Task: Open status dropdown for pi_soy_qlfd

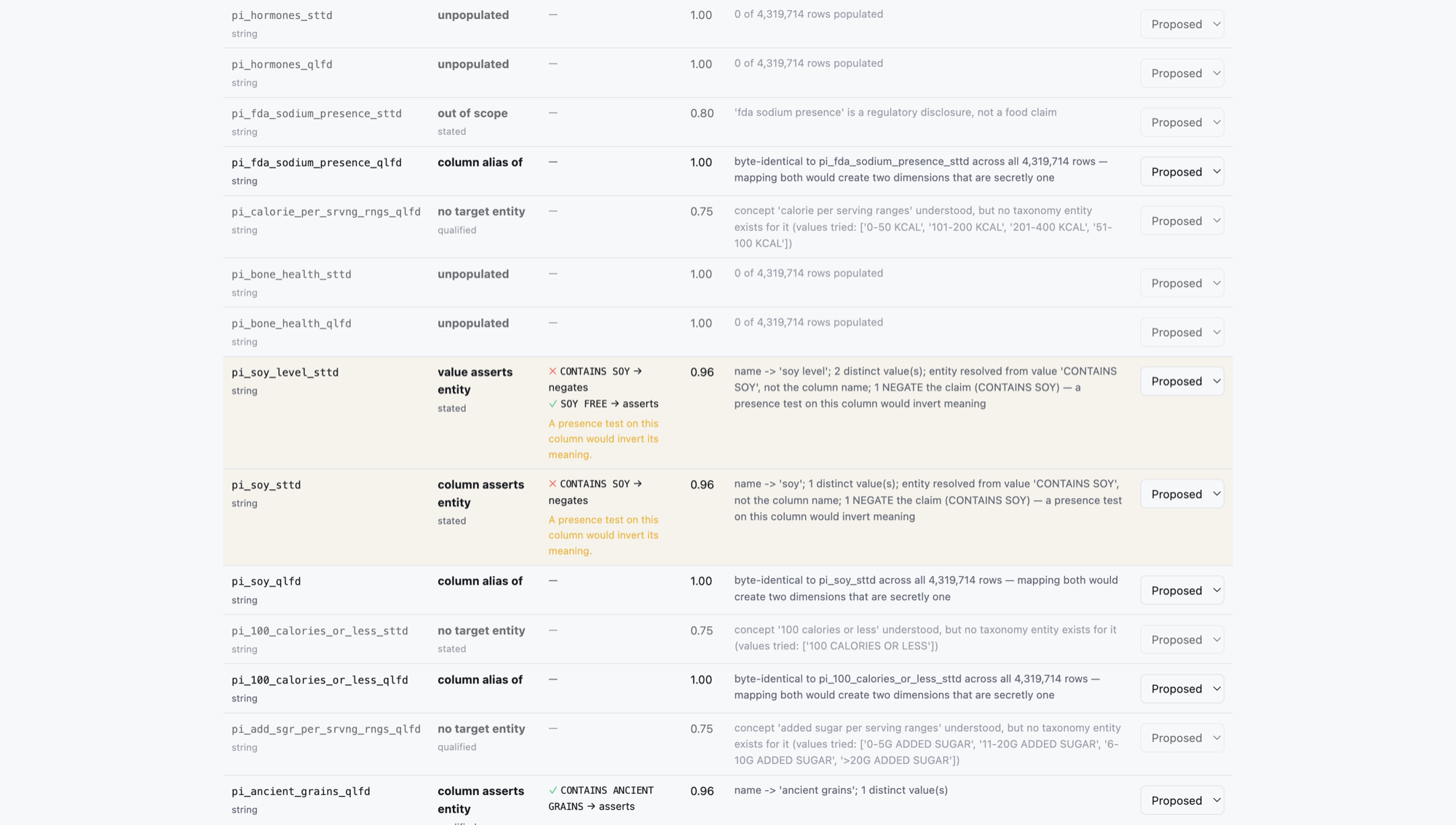Action: pos(1182,591)
